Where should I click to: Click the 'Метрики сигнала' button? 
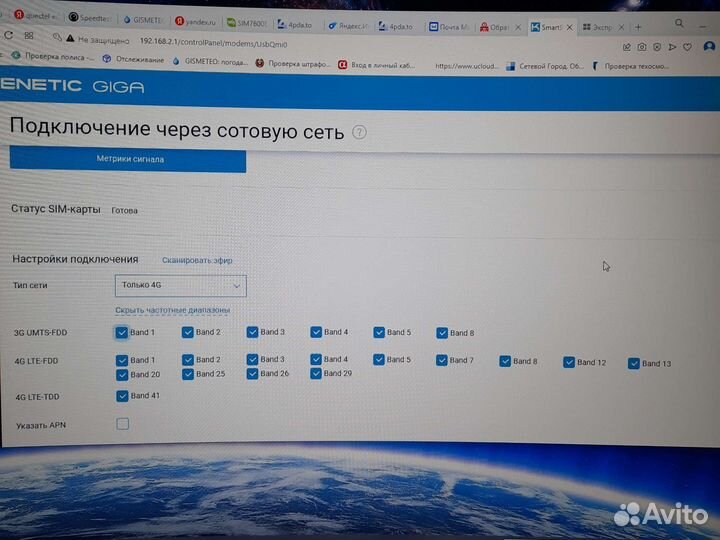point(128,159)
